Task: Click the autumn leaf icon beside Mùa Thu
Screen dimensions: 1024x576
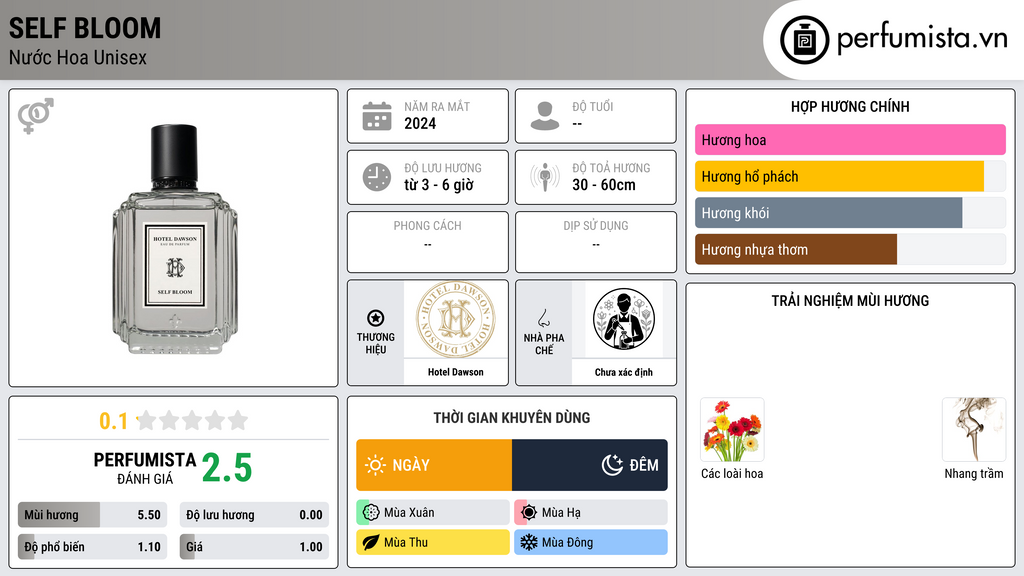Action: click(x=371, y=542)
